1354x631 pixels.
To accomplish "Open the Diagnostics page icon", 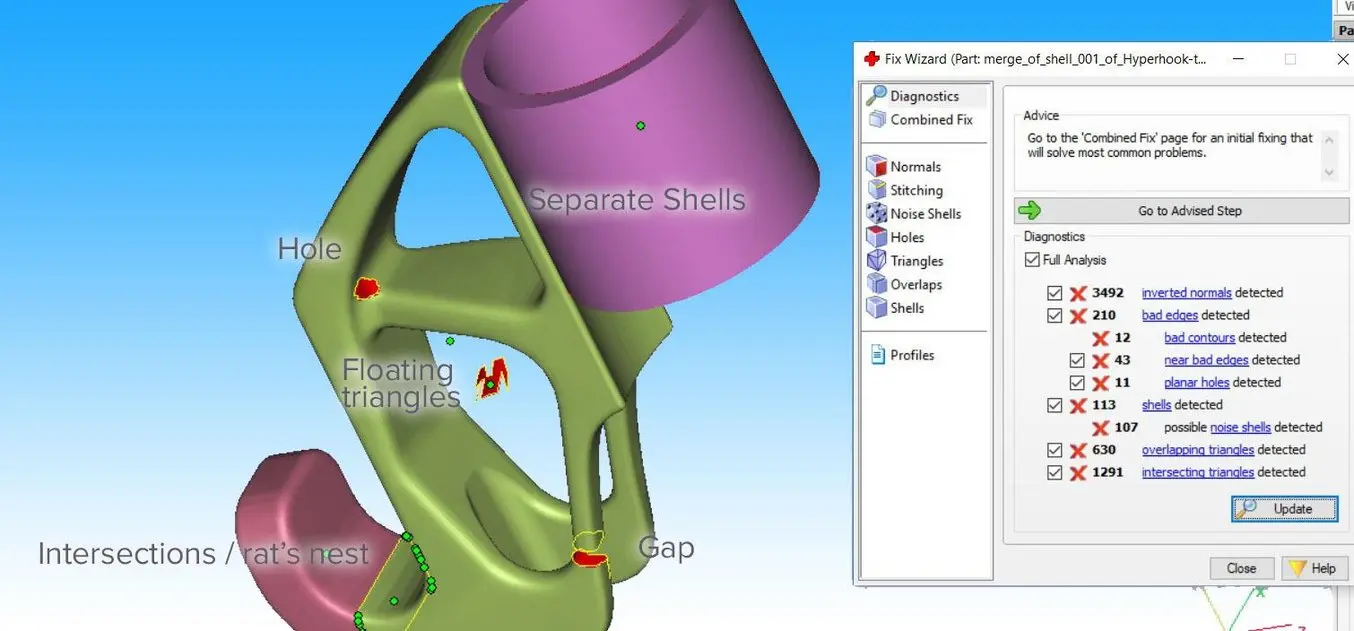I will click(x=877, y=96).
